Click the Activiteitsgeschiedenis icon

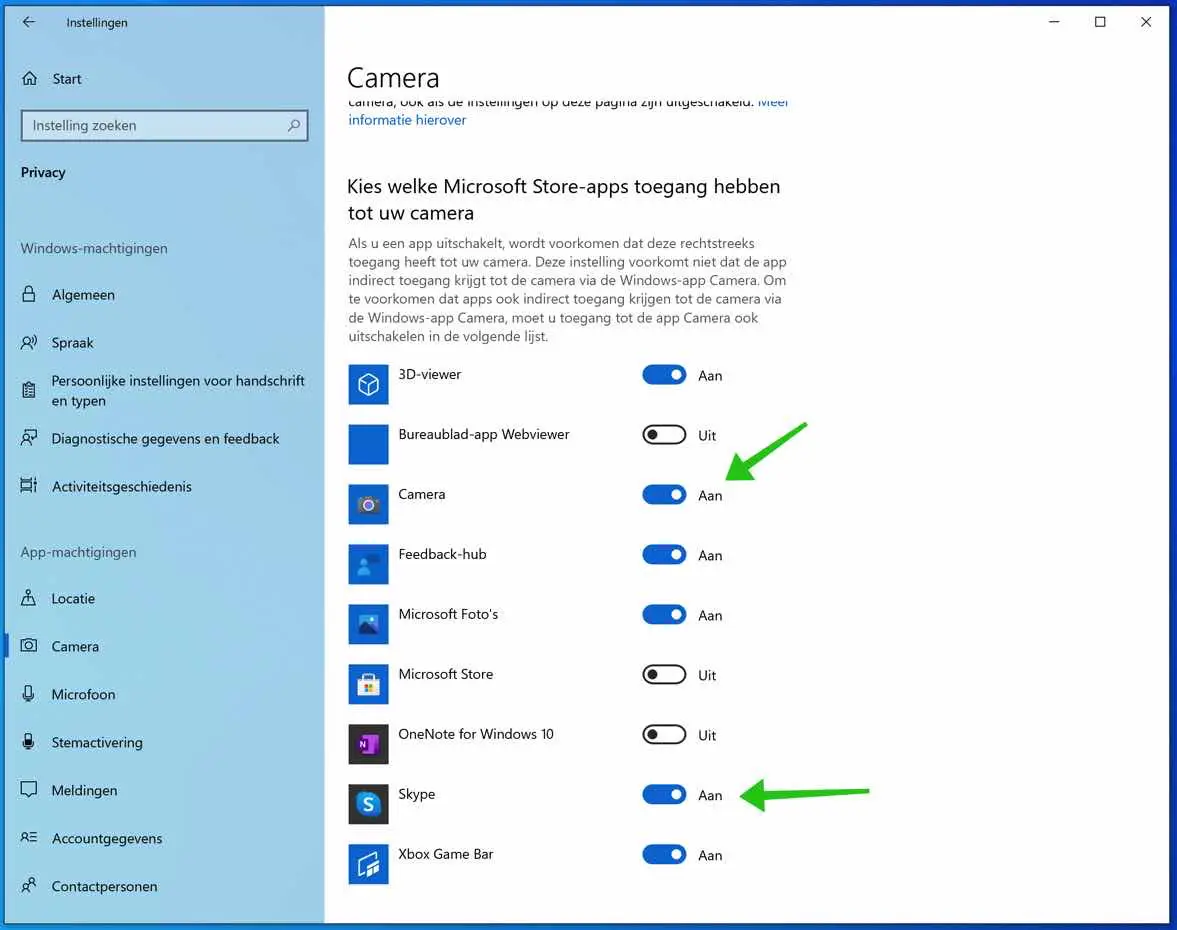pos(29,485)
